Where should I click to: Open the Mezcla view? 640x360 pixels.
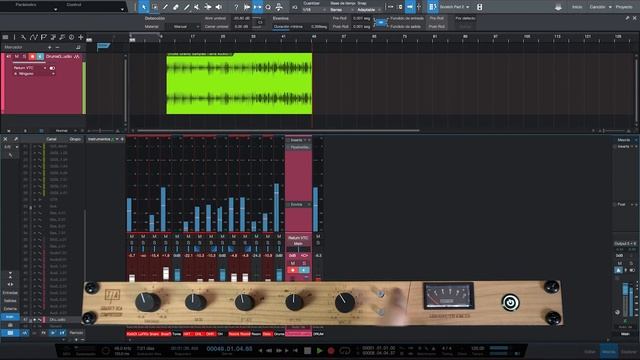pyautogui.click(x=609, y=351)
